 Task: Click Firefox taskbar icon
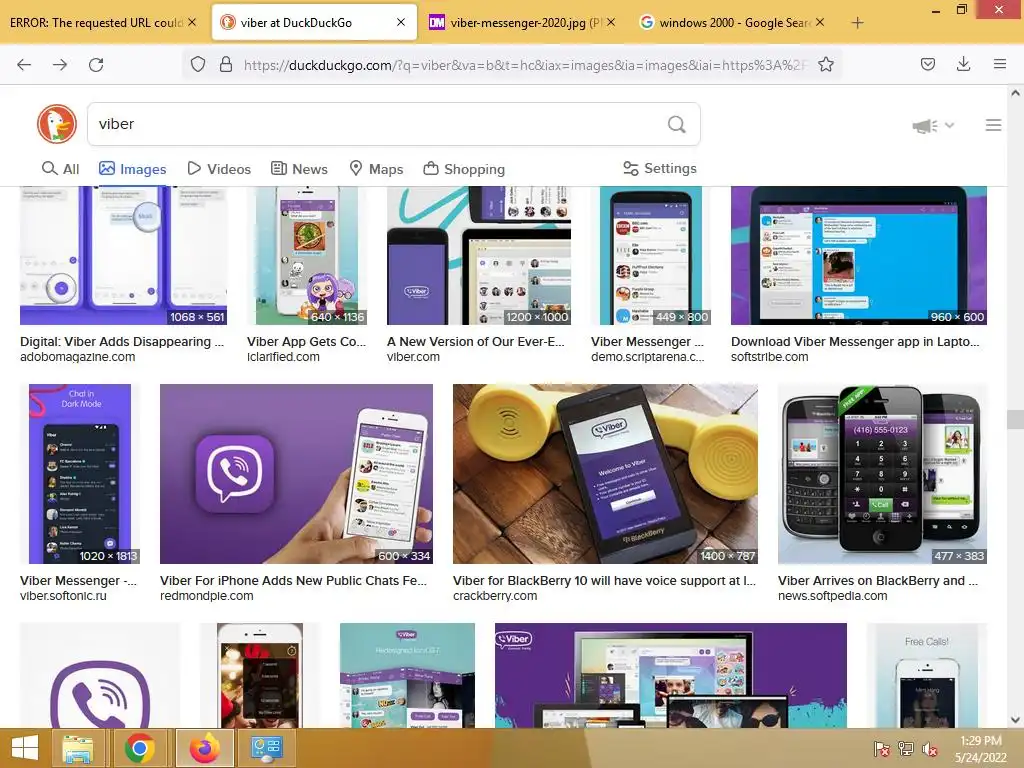point(205,748)
